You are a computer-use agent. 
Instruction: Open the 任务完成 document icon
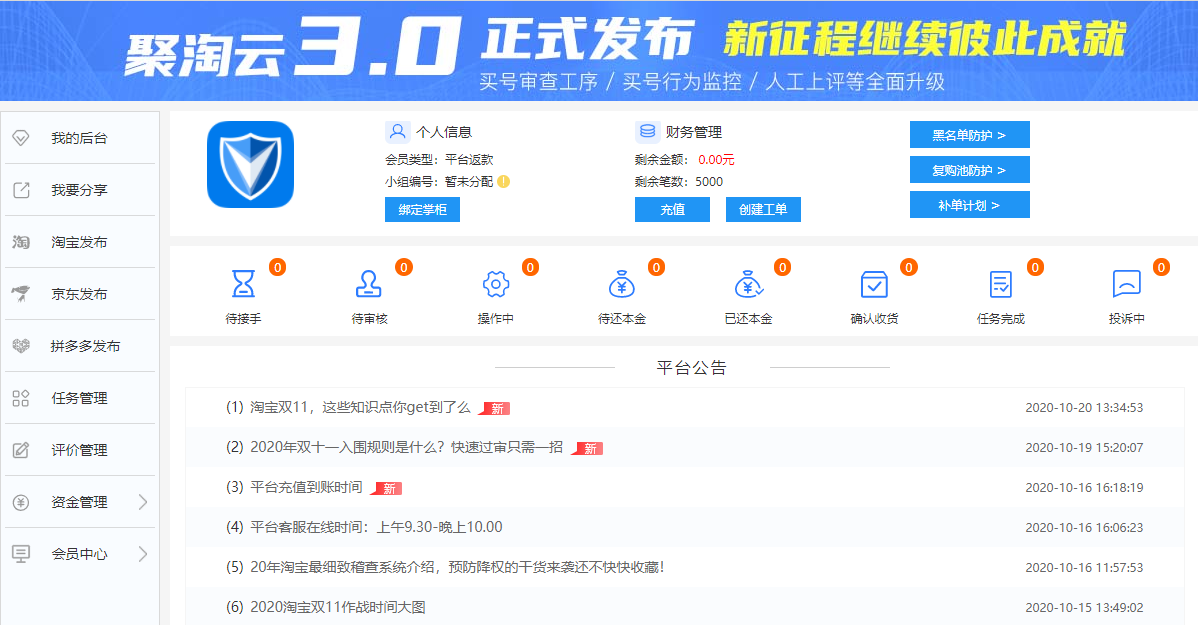click(x=1000, y=283)
